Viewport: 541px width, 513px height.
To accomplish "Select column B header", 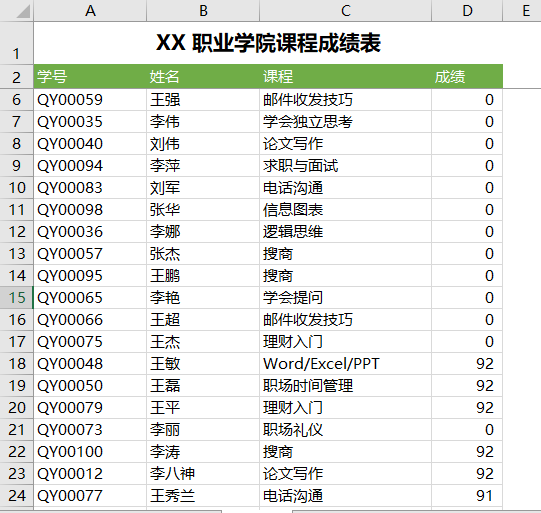I will 203,11.
